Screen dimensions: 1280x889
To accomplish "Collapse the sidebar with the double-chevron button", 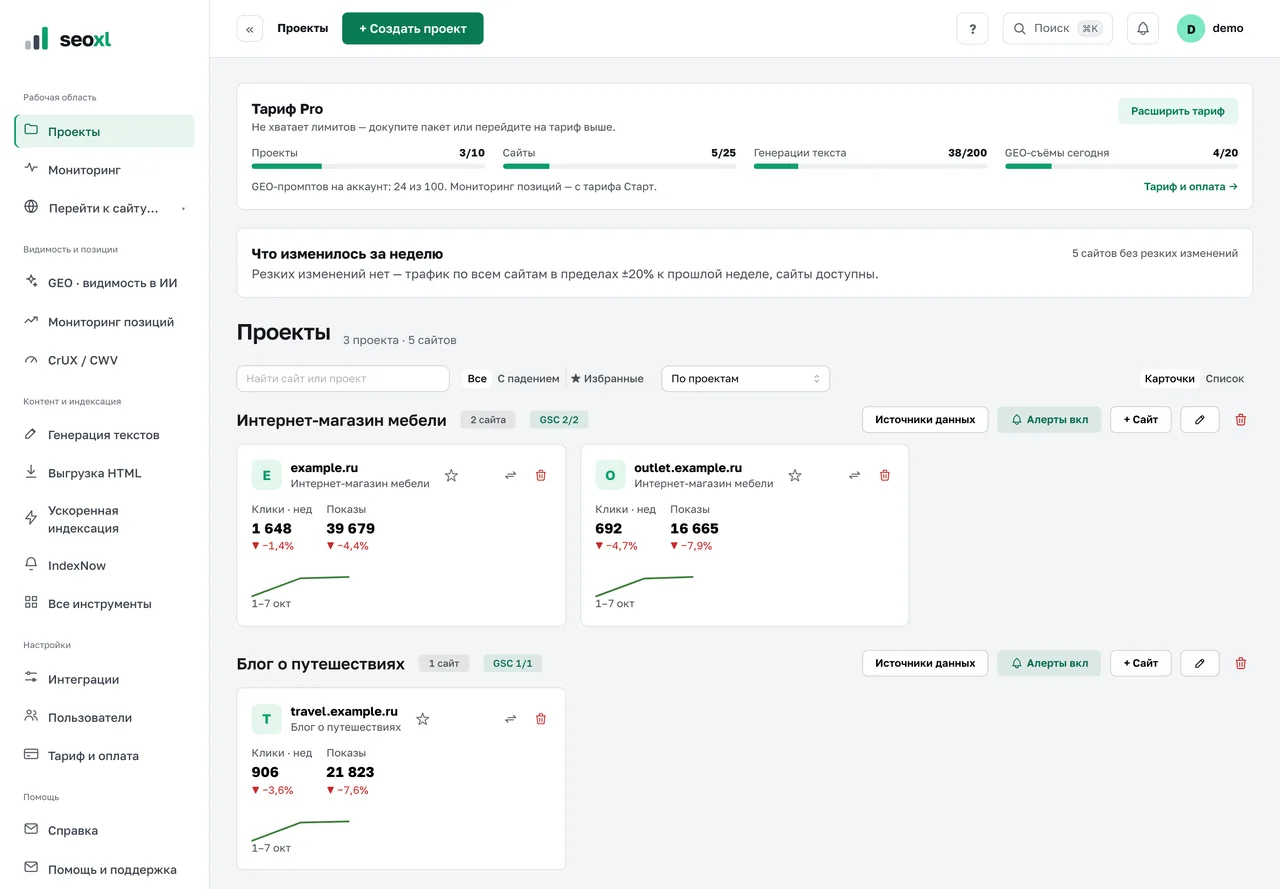I will click(x=249, y=29).
